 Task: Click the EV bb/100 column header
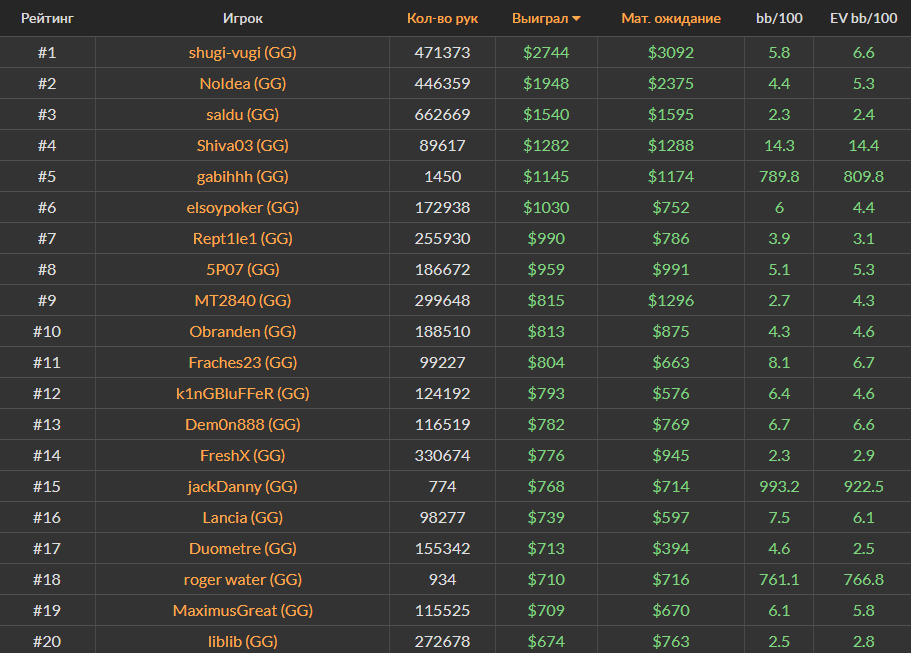[863, 18]
